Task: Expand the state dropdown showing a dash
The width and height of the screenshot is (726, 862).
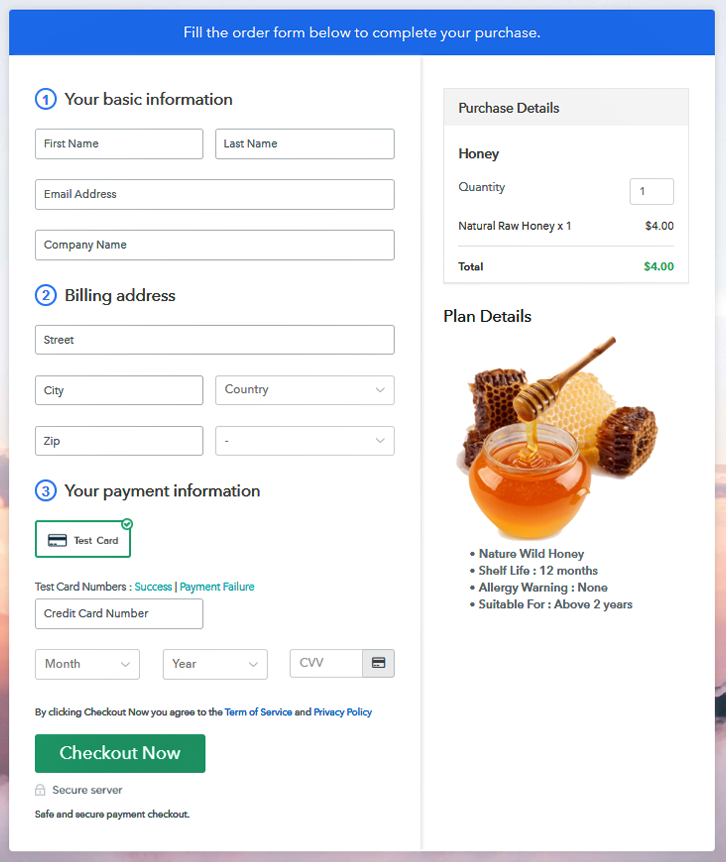Action: coord(304,441)
